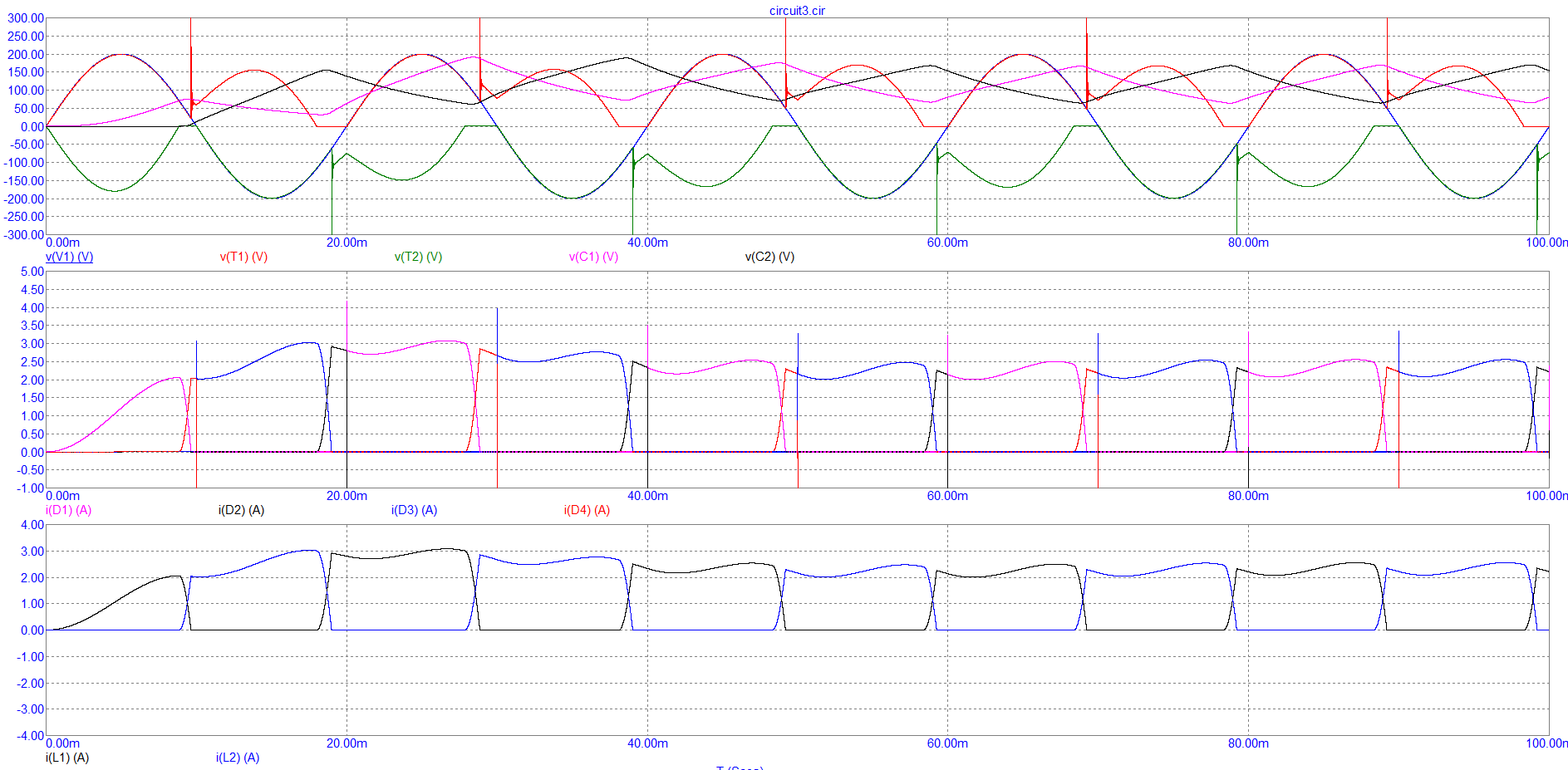Click the -300.00 voltage axis value
This screenshot has width=1568, height=770.
(24, 235)
